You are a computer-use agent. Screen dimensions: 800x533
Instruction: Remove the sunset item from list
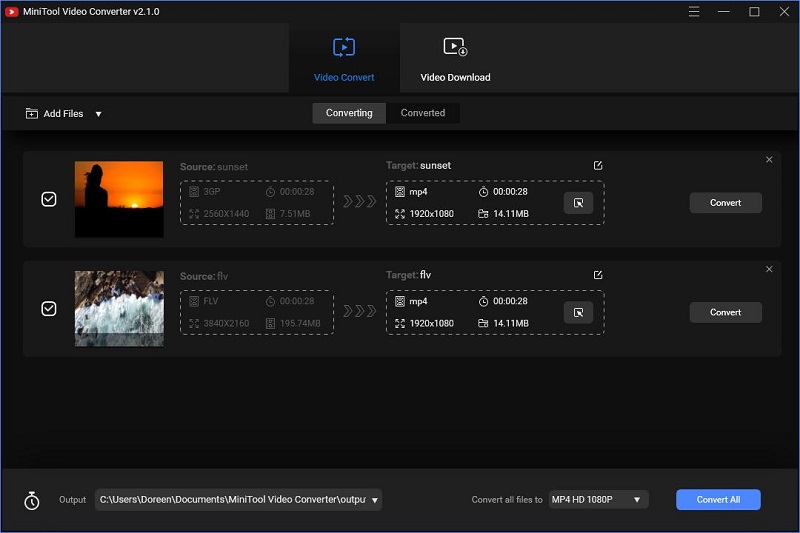point(769,160)
